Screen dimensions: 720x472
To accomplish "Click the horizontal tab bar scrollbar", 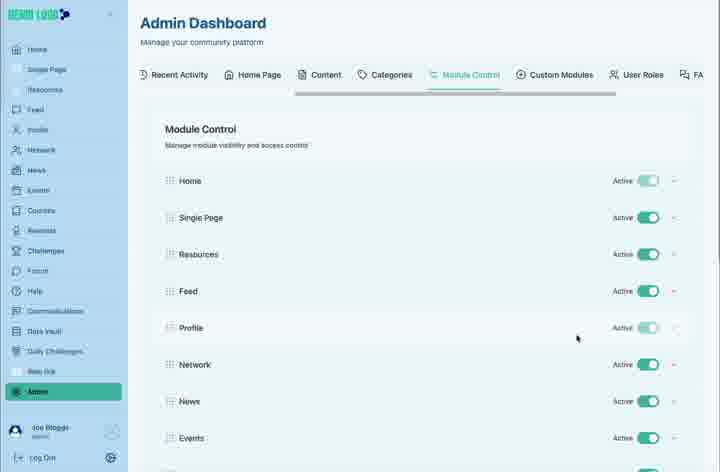I will 456,94.
